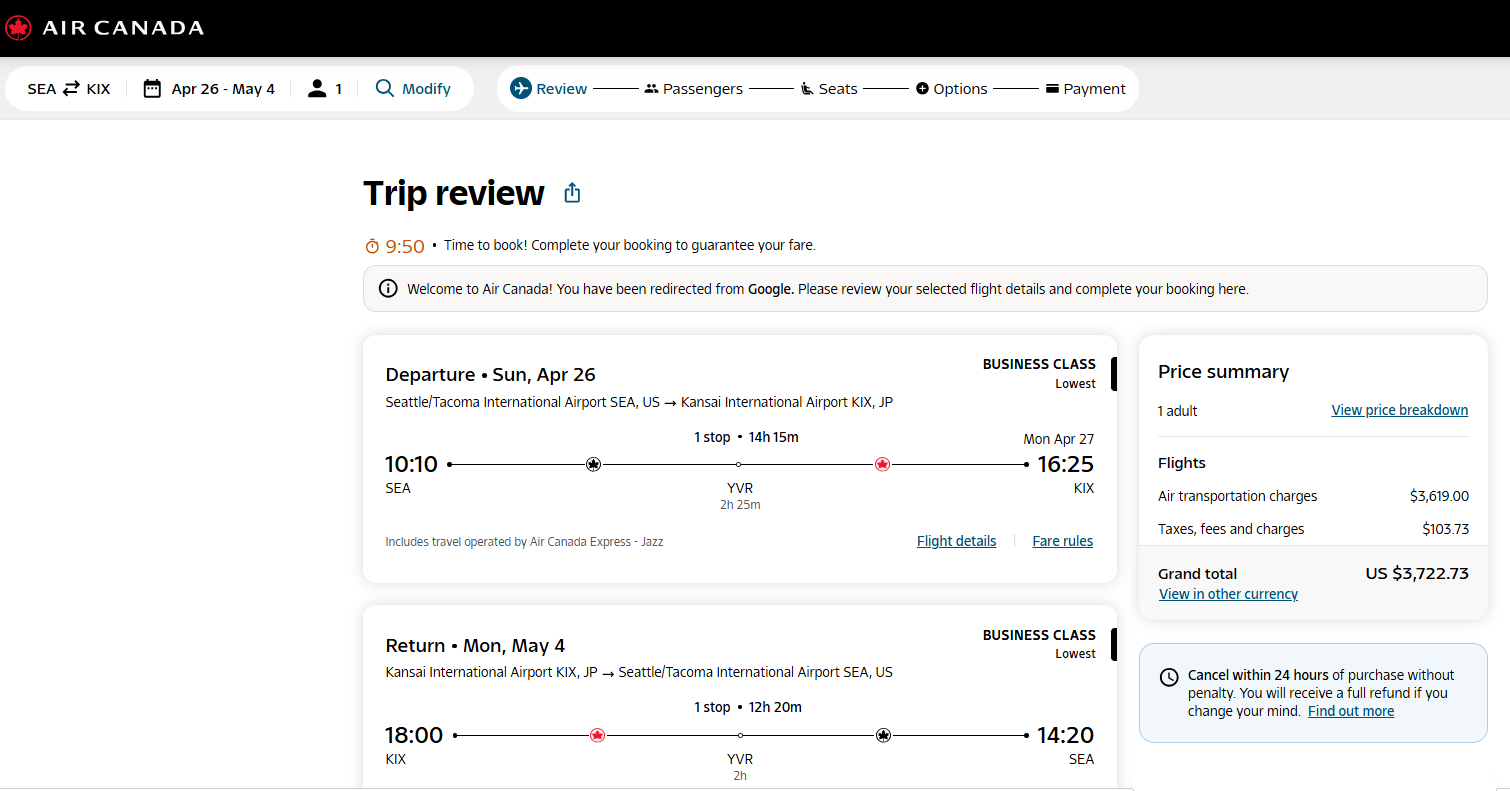Image resolution: width=1510 pixels, height=791 pixels.
Task: Click the share icon next to Trip review
Action: point(572,192)
